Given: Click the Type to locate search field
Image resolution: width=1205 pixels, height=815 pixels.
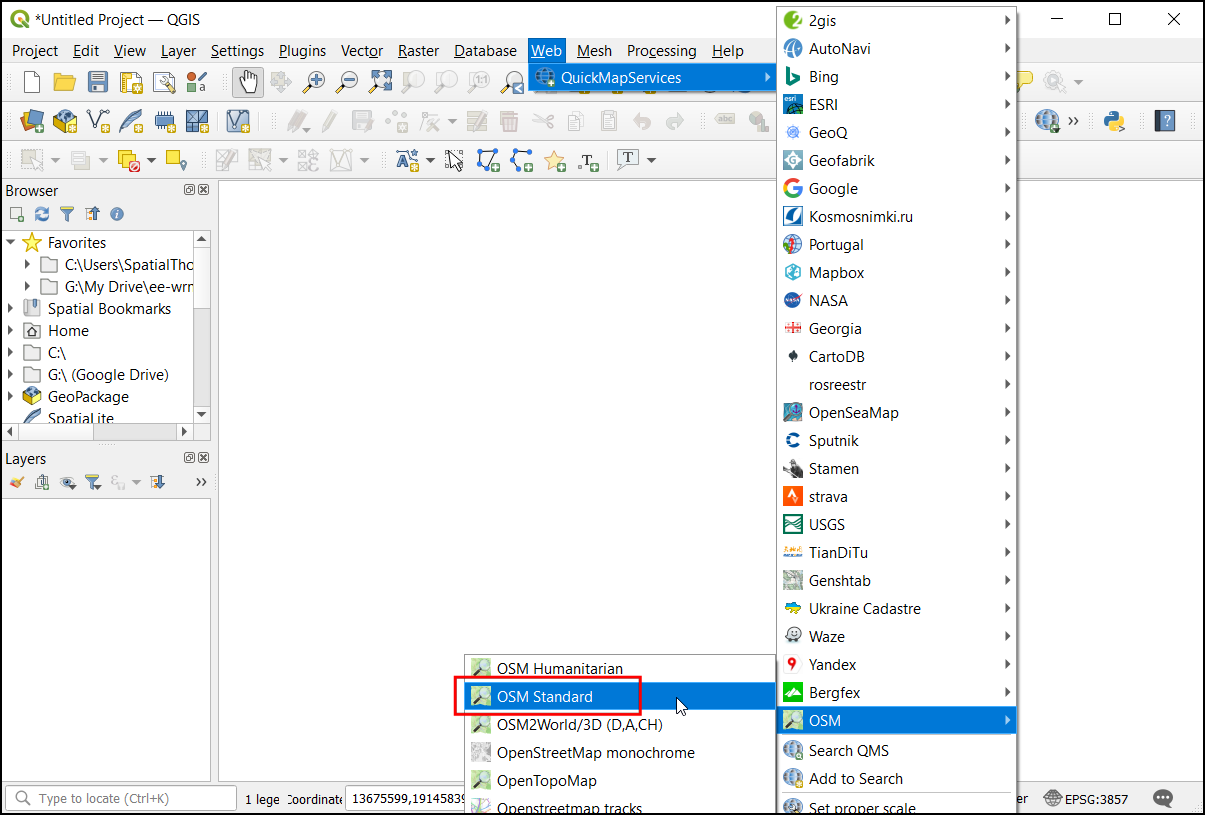Looking at the screenshot, I should tap(121, 798).
